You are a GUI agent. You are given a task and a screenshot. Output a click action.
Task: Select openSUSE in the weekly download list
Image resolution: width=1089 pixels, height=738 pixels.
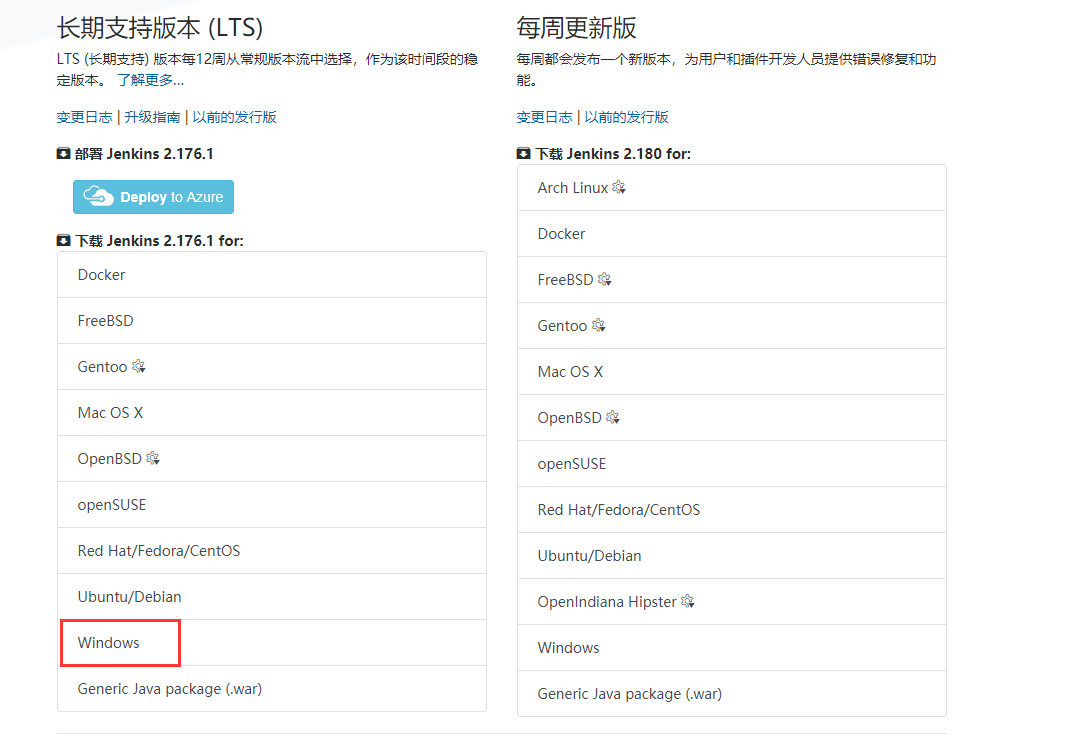pyautogui.click(x=732, y=464)
